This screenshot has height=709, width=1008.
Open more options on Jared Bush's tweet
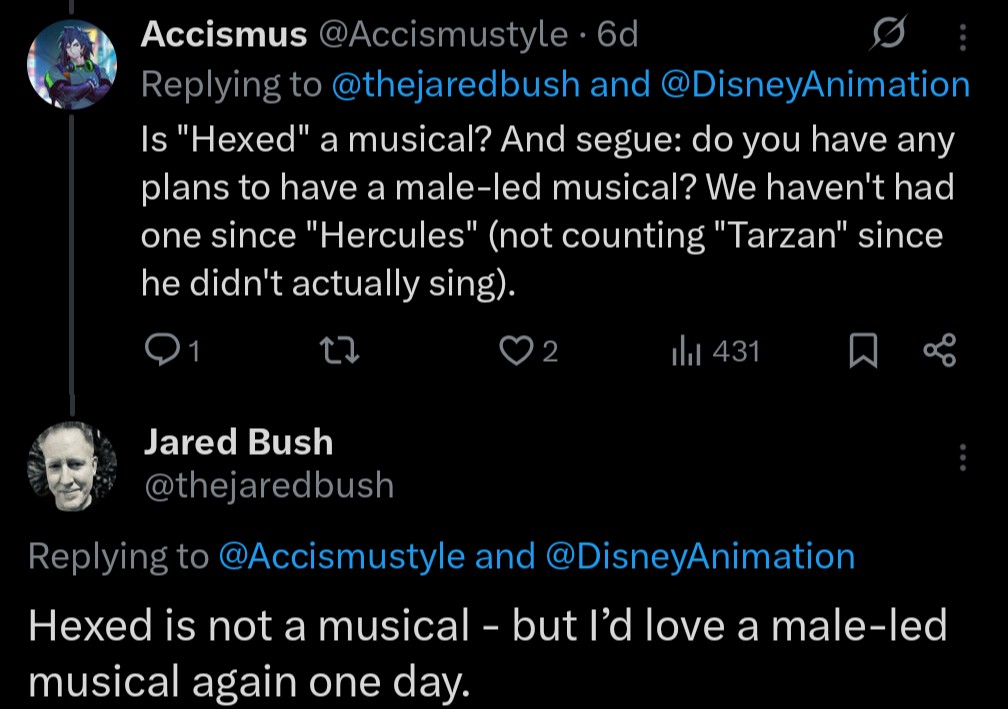click(x=963, y=457)
